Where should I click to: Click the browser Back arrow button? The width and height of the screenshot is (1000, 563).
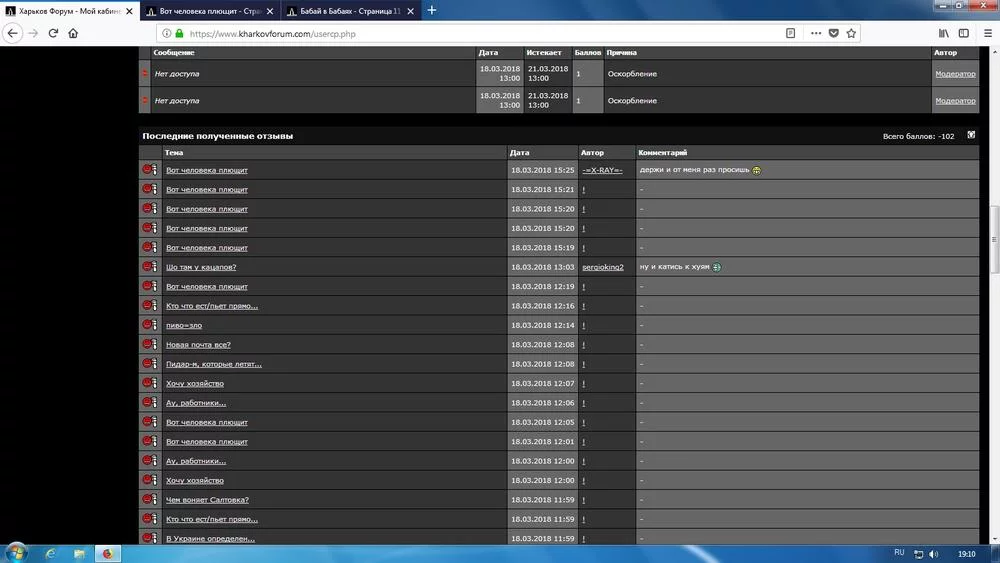13,33
